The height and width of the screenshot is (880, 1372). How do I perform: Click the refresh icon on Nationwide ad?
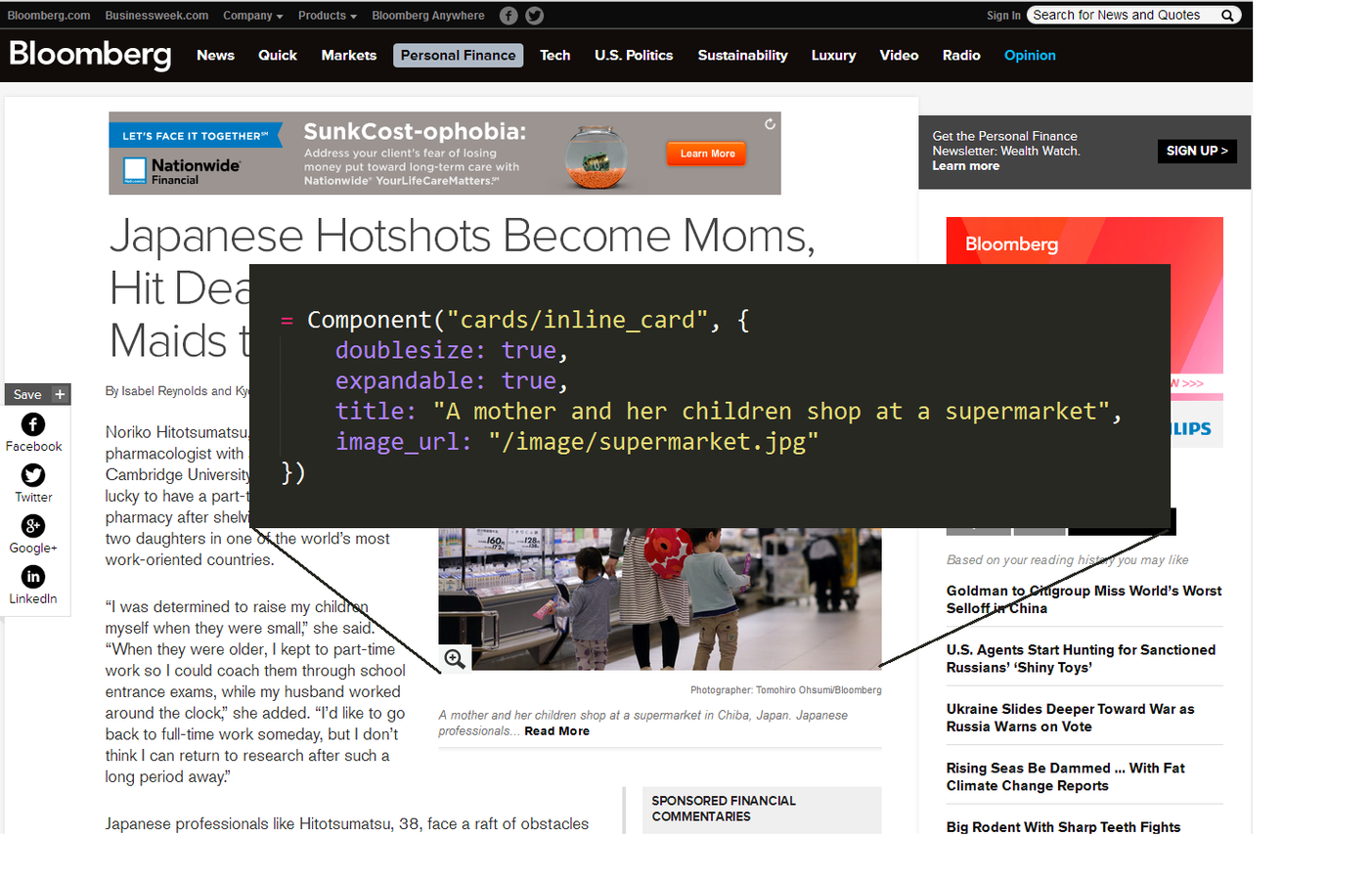[x=770, y=124]
